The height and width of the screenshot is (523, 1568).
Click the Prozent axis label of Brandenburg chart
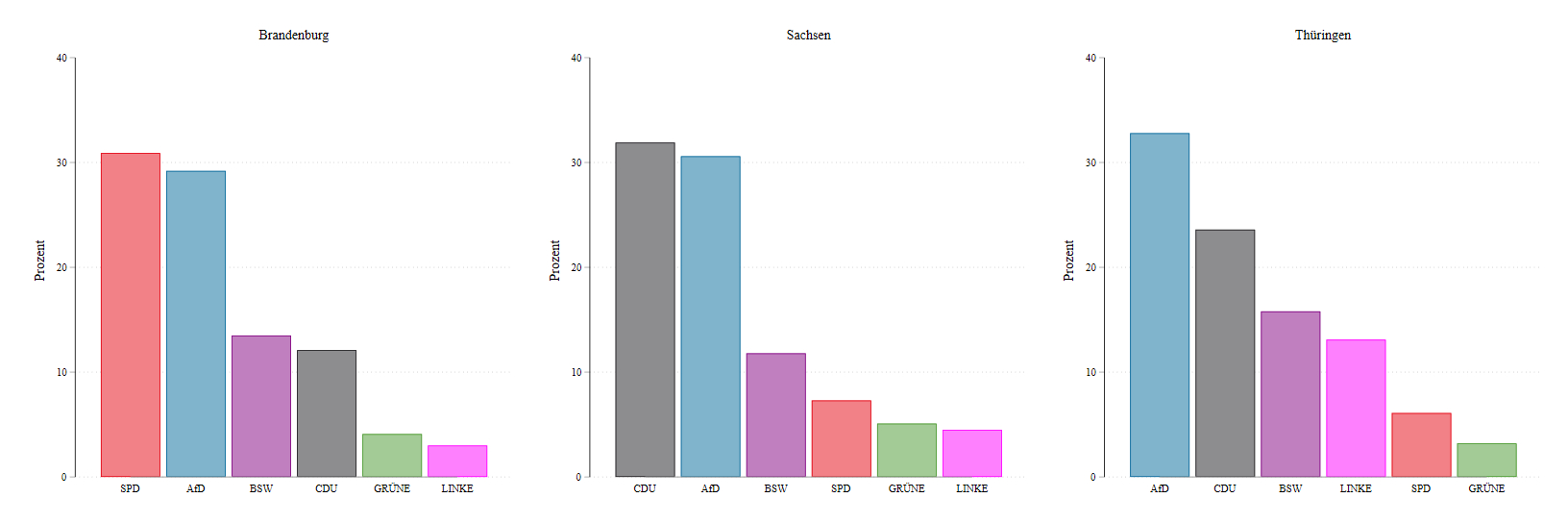[x=39, y=261]
